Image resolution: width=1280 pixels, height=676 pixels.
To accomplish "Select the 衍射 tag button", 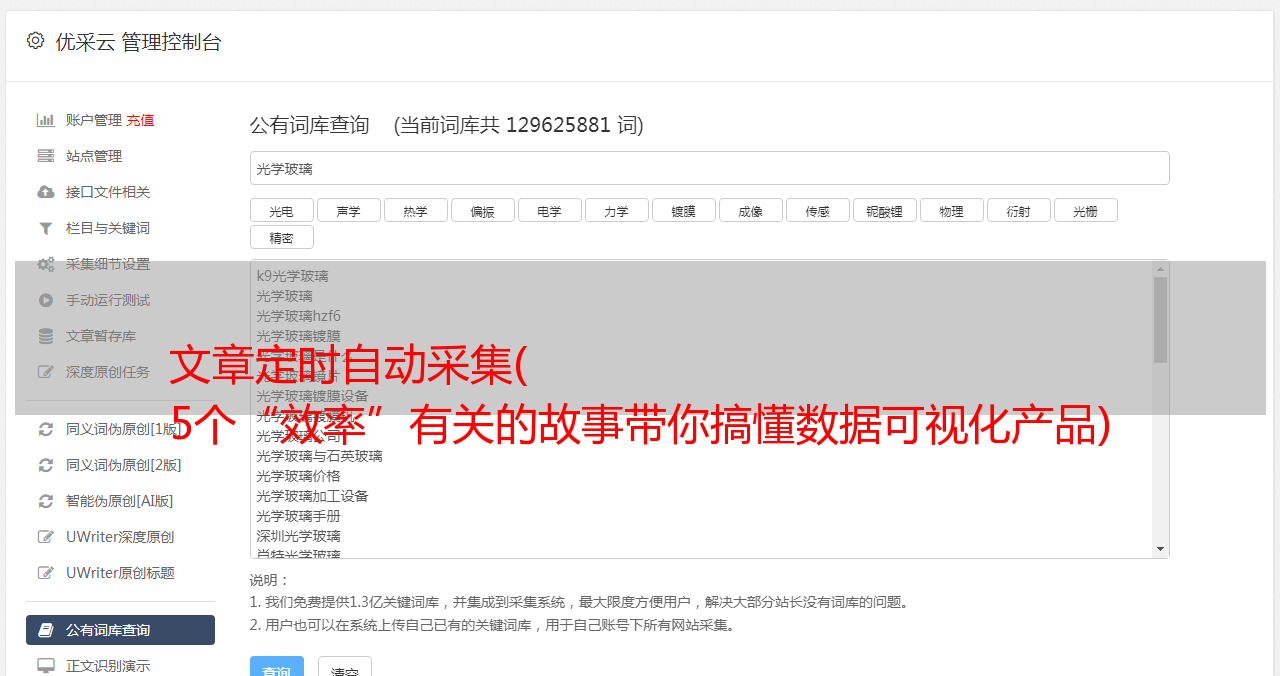I will [1019, 210].
